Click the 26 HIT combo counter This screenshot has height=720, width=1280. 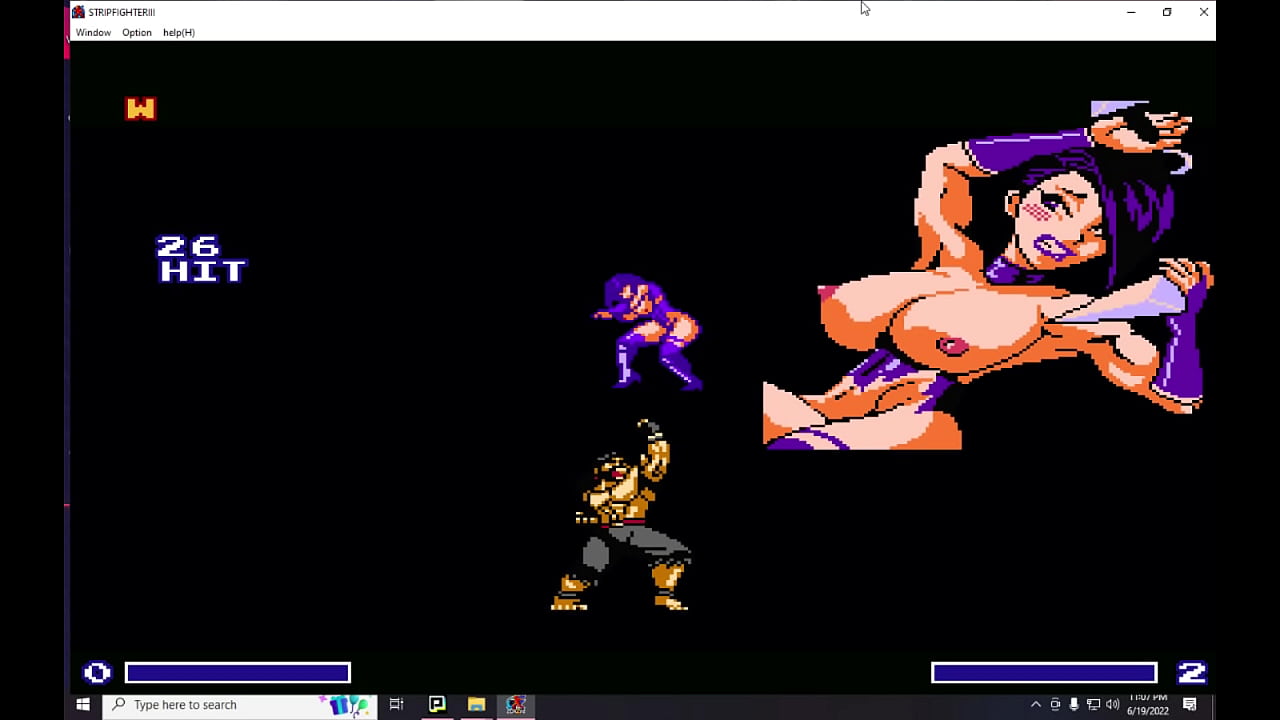click(x=202, y=260)
